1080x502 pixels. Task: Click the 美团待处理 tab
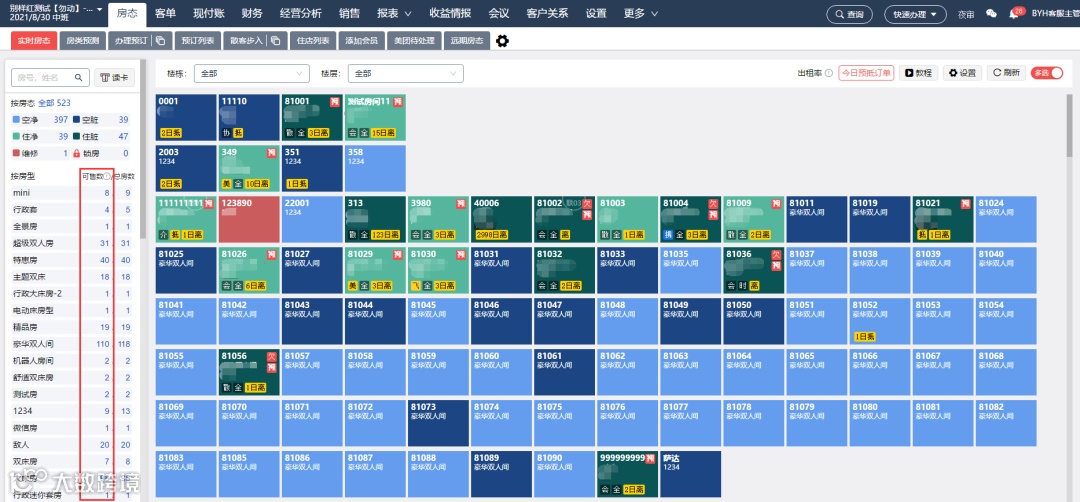pyautogui.click(x=414, y=41)
